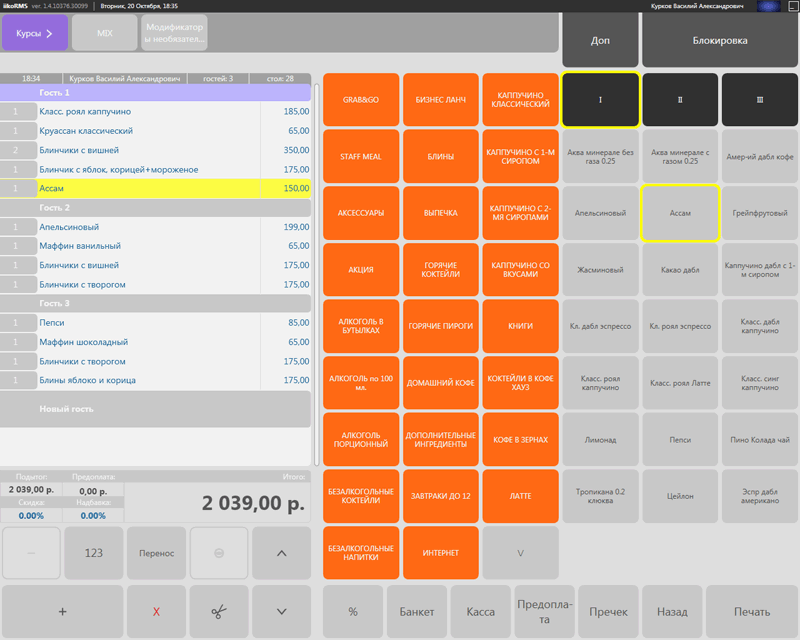The width and height of the screenshot is (800, 640).
Task: Open the БЛИНЫ menu category
Action: (x=441, y=156)
